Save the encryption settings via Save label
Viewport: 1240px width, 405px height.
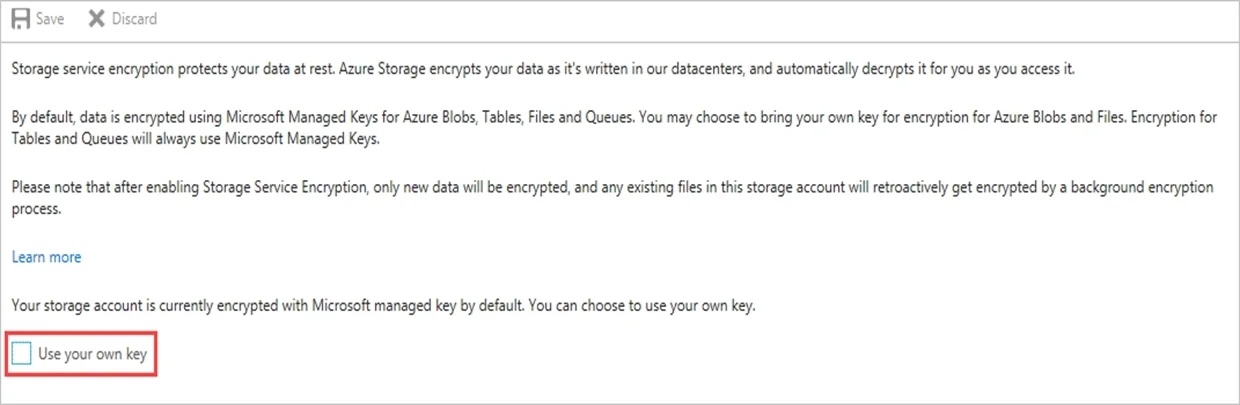[x=50, y=19]
